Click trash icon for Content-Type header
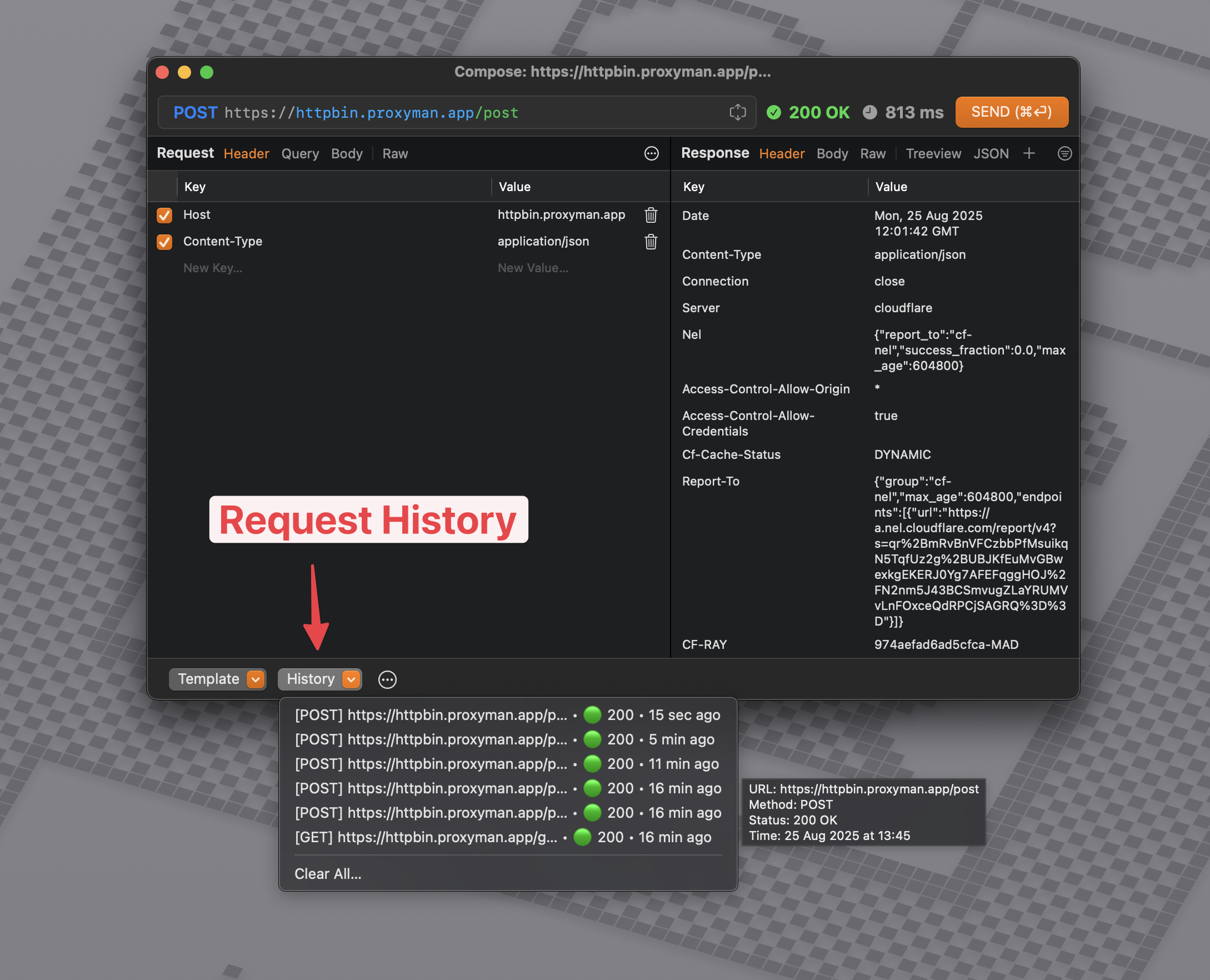The height and width of the screenshot is (980, 1210). tap(651, 242)
